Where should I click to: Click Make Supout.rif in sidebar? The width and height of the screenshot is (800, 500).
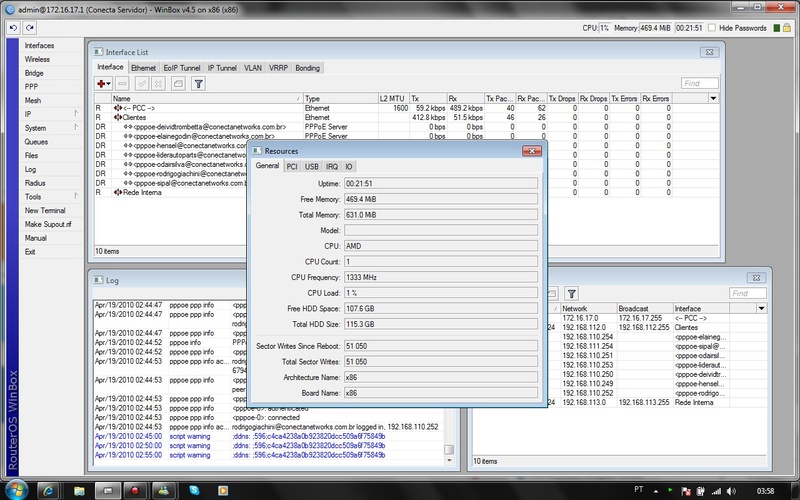[48, 224]
